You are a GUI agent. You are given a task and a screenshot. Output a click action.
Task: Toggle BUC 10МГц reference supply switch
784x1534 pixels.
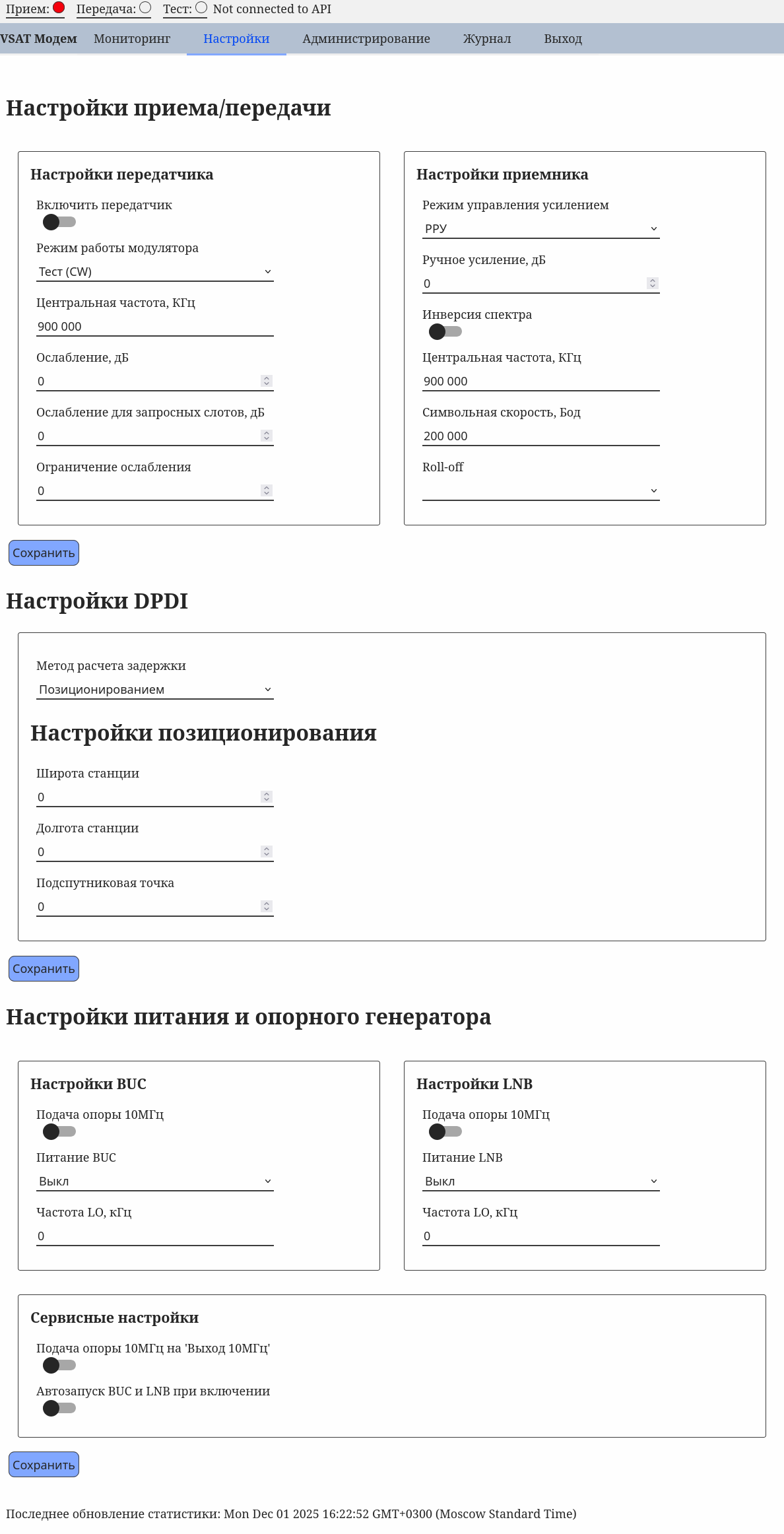click(x=59, y=1132)
